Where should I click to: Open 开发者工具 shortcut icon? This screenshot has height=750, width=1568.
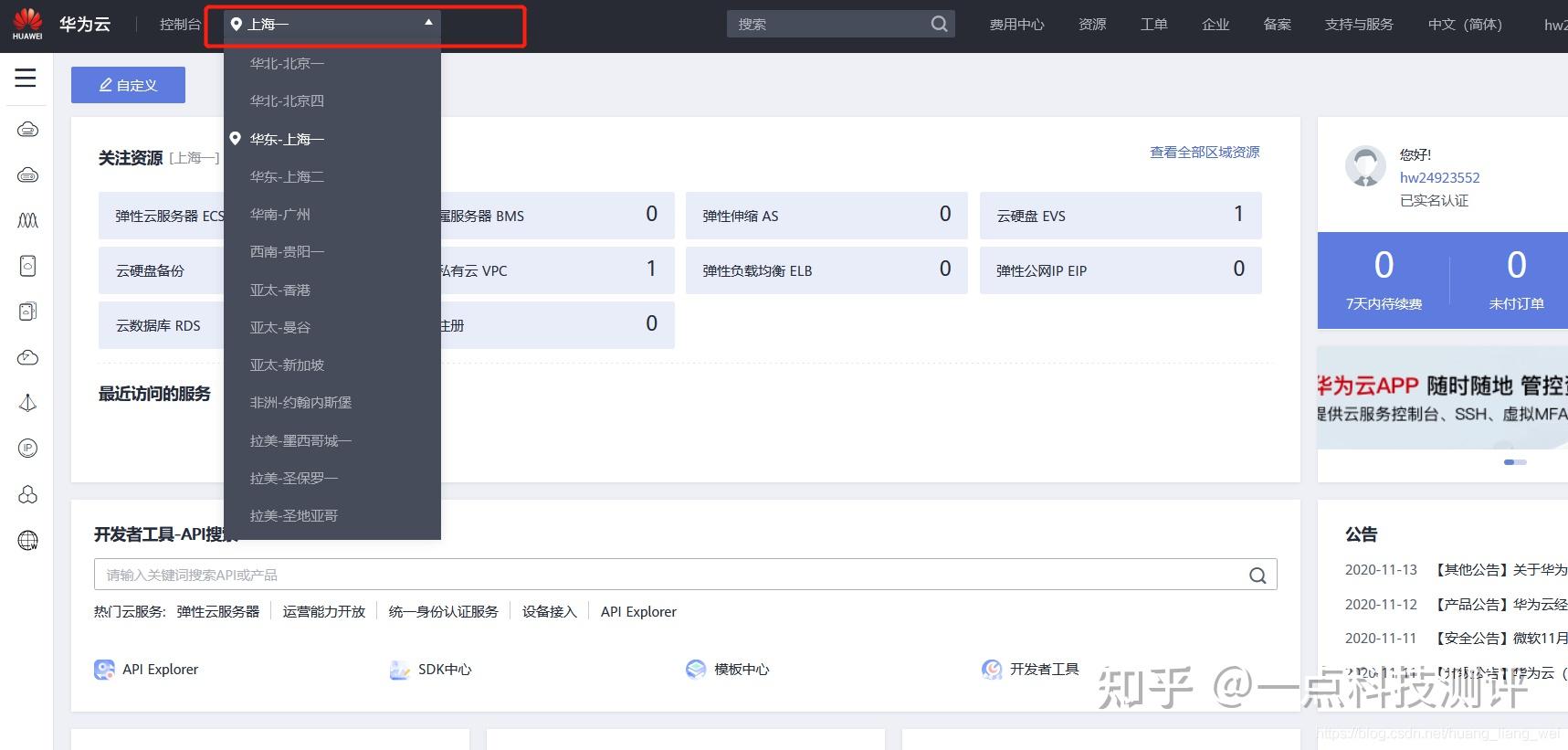point(992,670)
